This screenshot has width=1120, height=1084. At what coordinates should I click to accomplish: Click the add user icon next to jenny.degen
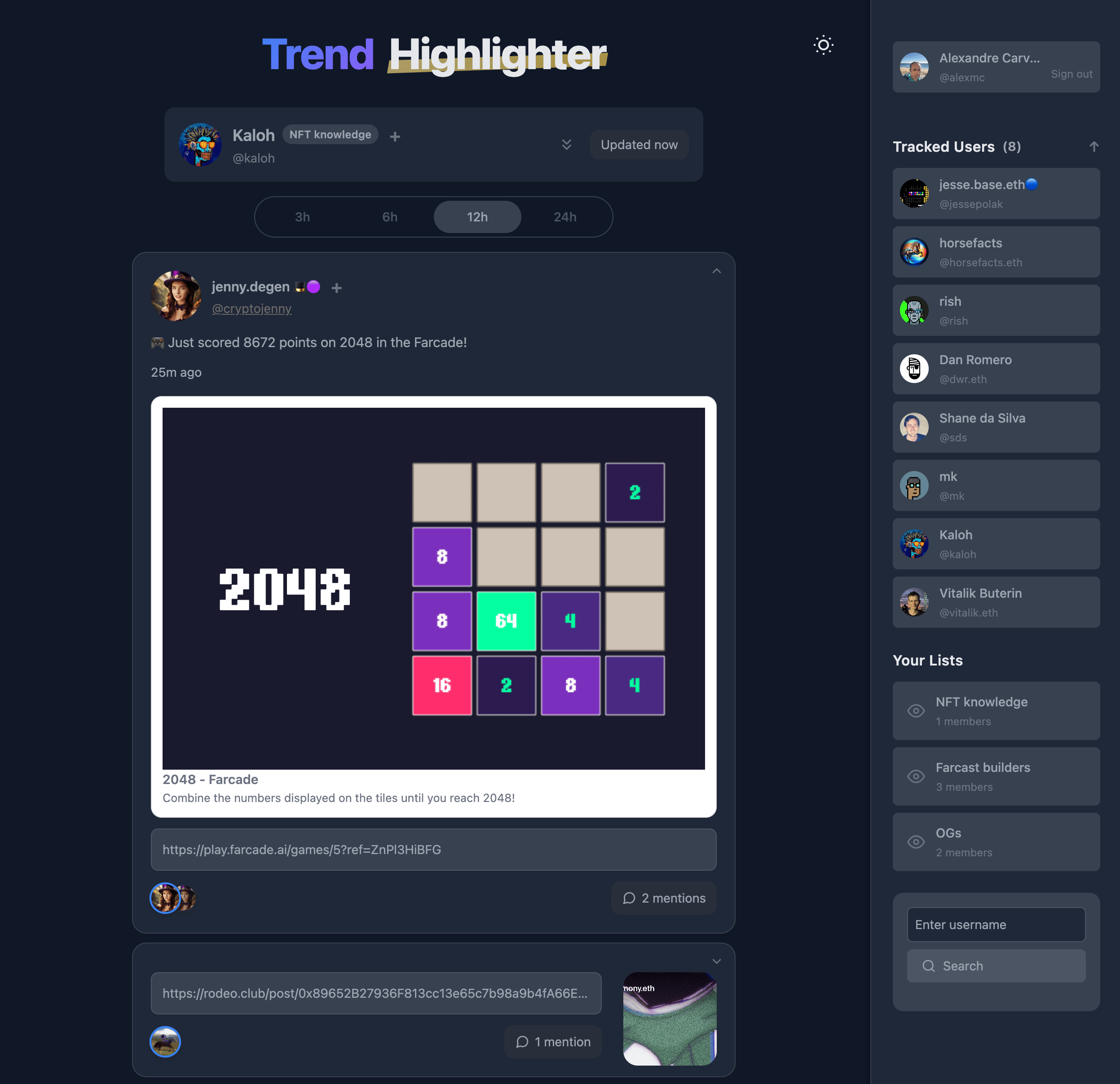pyautogui.click(x=335, y=287)
